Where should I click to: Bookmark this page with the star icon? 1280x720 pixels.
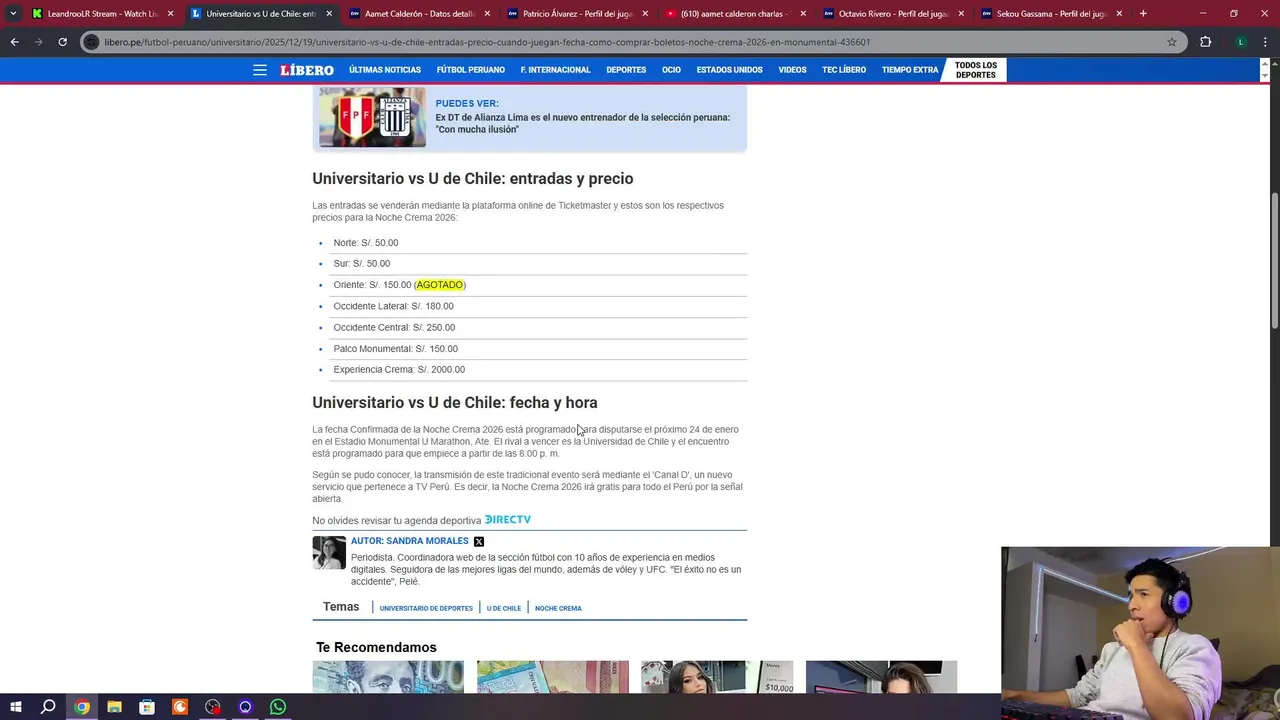pos(1172,42)
